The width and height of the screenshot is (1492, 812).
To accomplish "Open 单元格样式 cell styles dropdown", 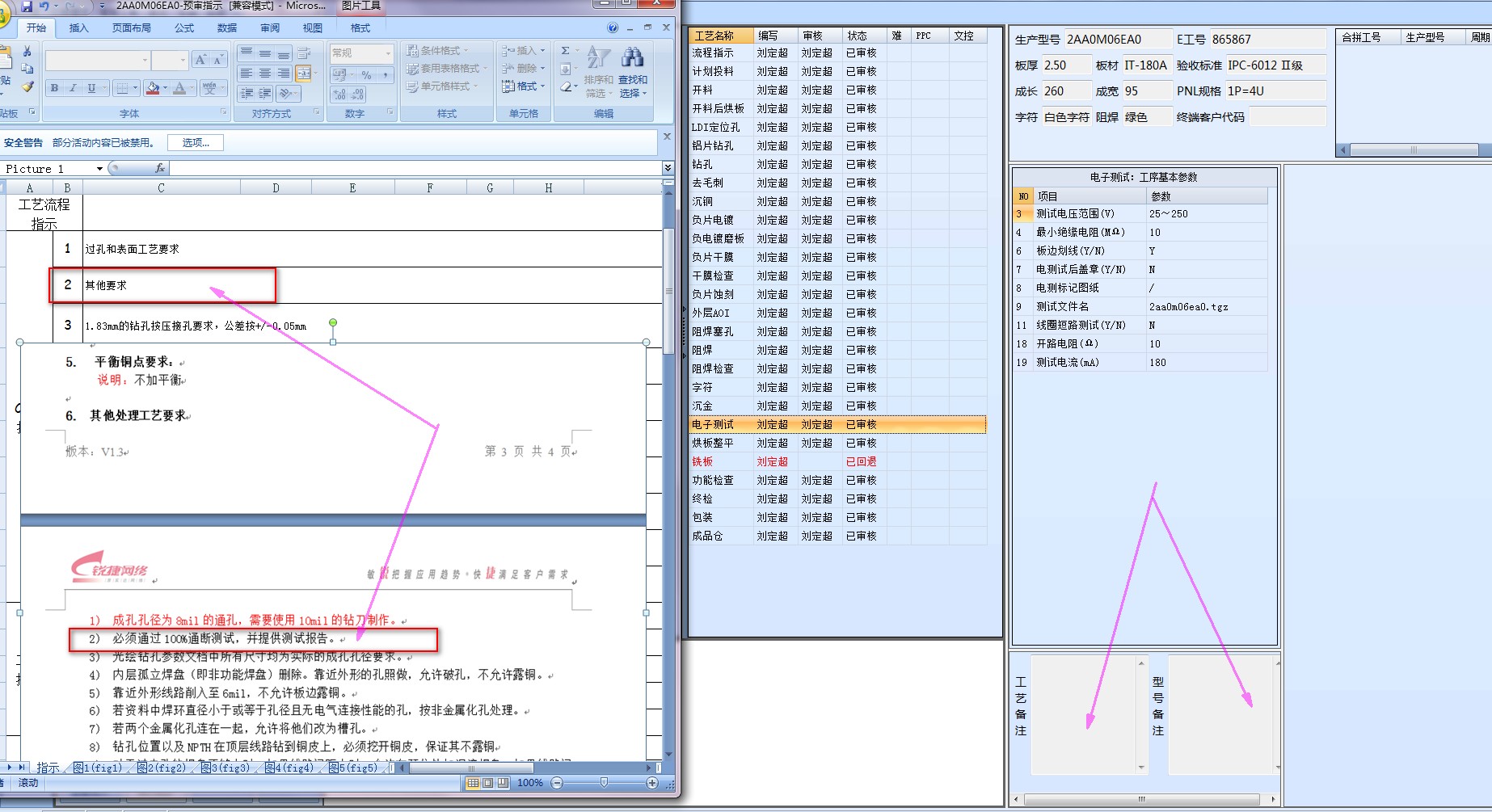I will 442,86.
